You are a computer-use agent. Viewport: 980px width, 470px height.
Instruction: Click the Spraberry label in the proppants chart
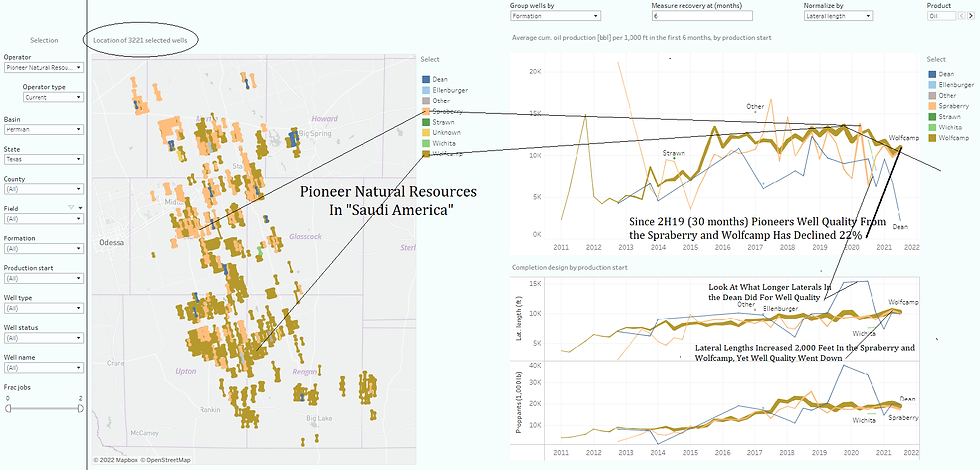[x=904, y=417]
